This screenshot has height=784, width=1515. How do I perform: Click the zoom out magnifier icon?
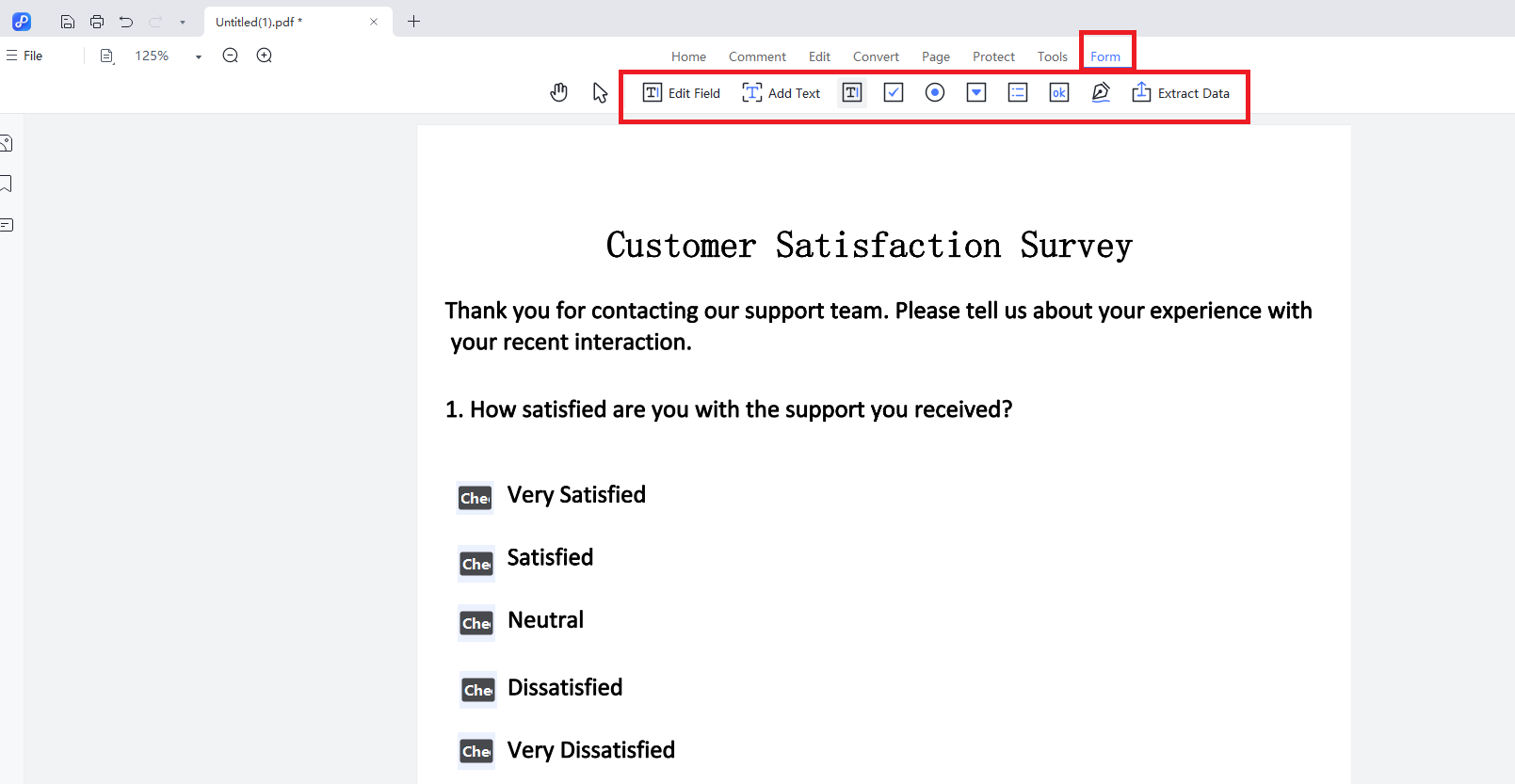(231, 56)
